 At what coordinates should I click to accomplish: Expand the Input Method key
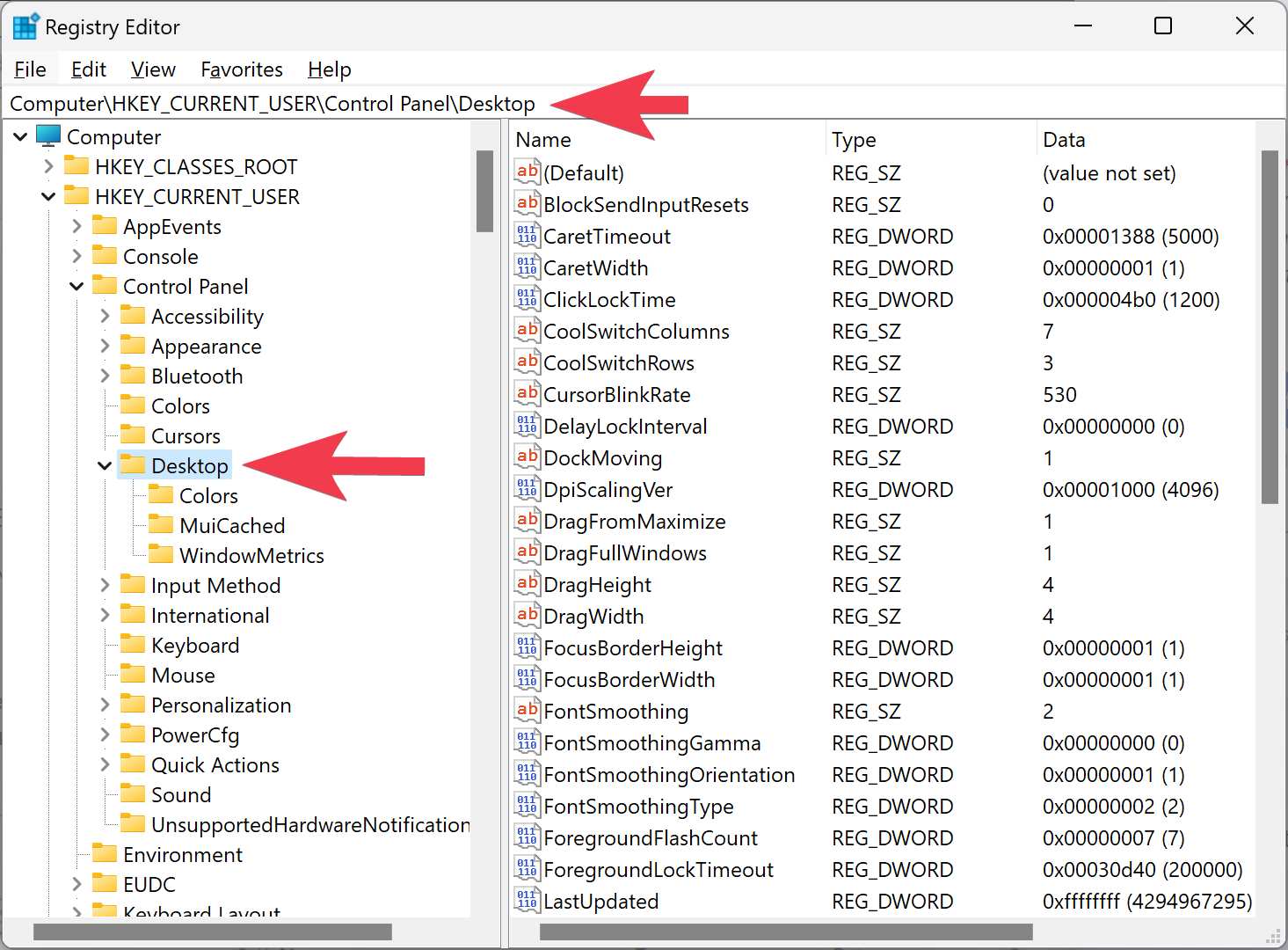105,585
